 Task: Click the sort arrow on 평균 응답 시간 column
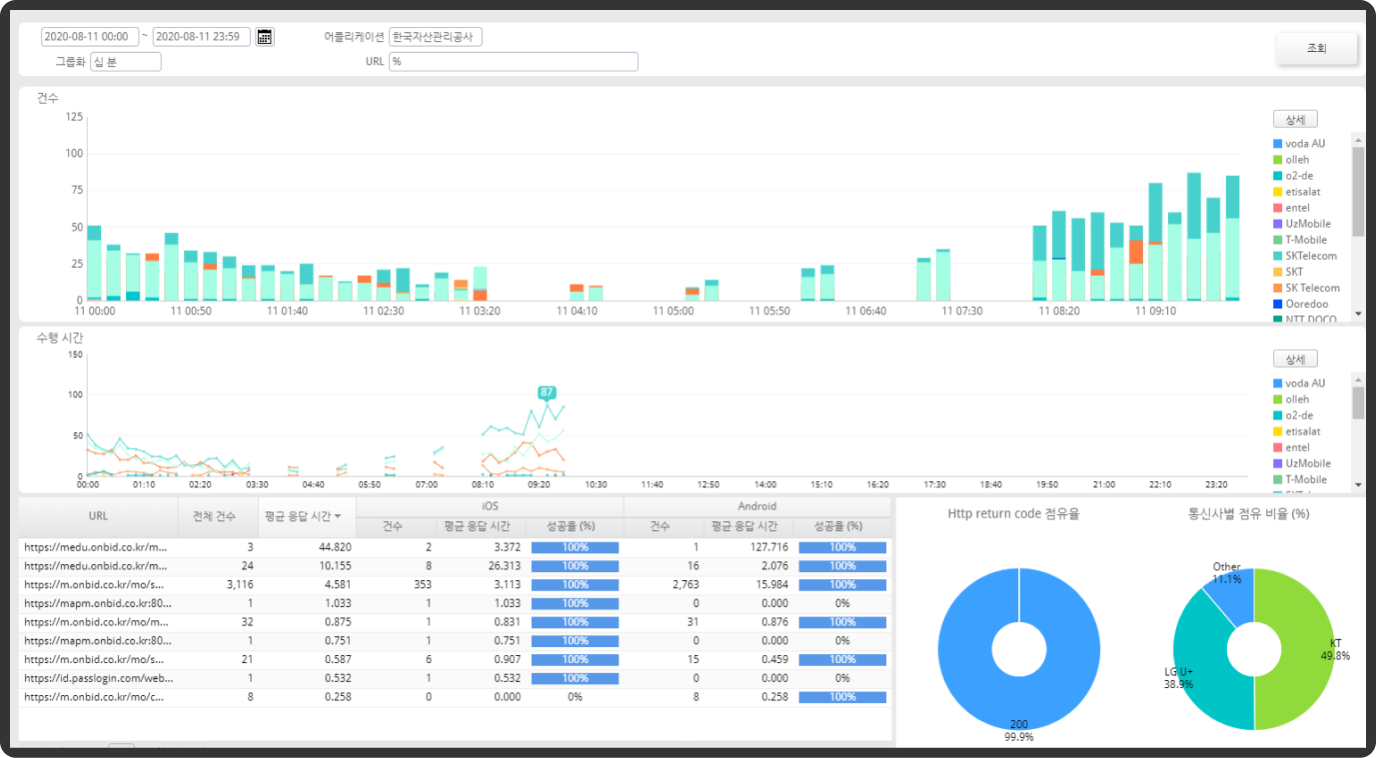coord(338,516)
